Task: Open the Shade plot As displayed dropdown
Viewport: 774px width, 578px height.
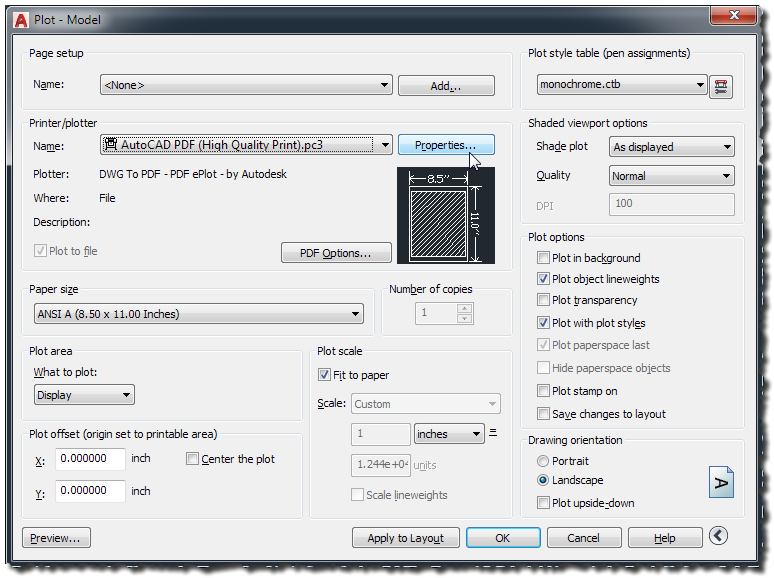Action: [x=672, y=147]
